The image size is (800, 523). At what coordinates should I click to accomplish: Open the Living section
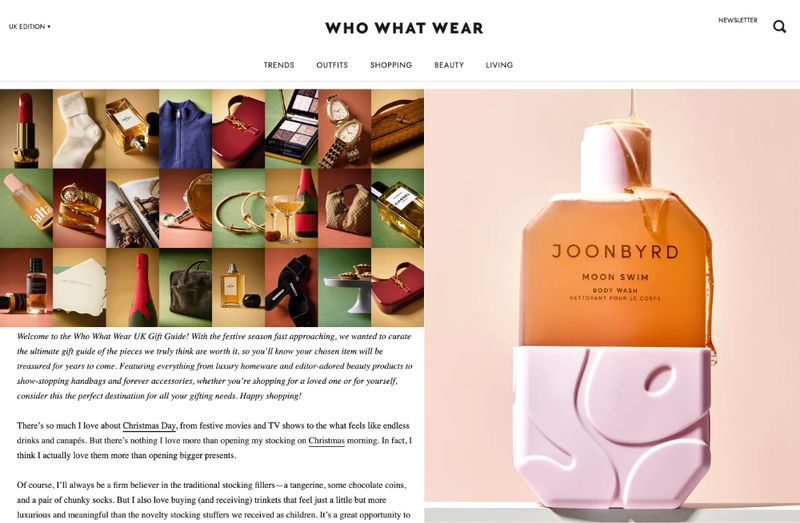[x=499, y=65]
